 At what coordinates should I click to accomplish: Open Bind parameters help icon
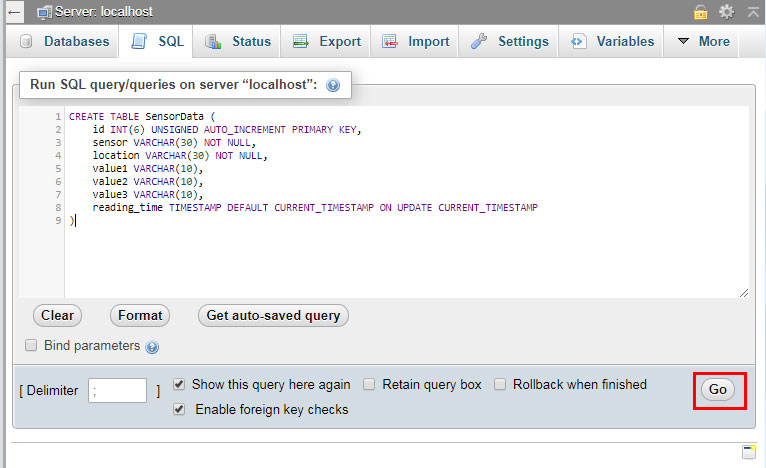pyautogui.click(x=152, y=347)
